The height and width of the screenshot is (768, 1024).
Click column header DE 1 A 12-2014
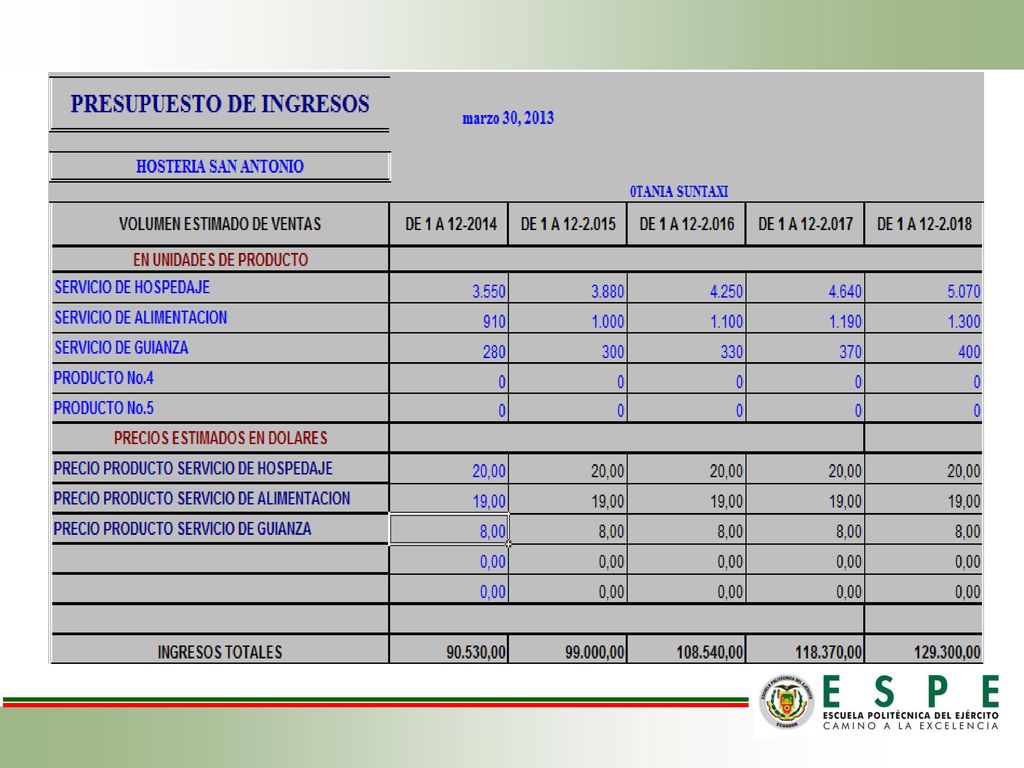[451, 224]
